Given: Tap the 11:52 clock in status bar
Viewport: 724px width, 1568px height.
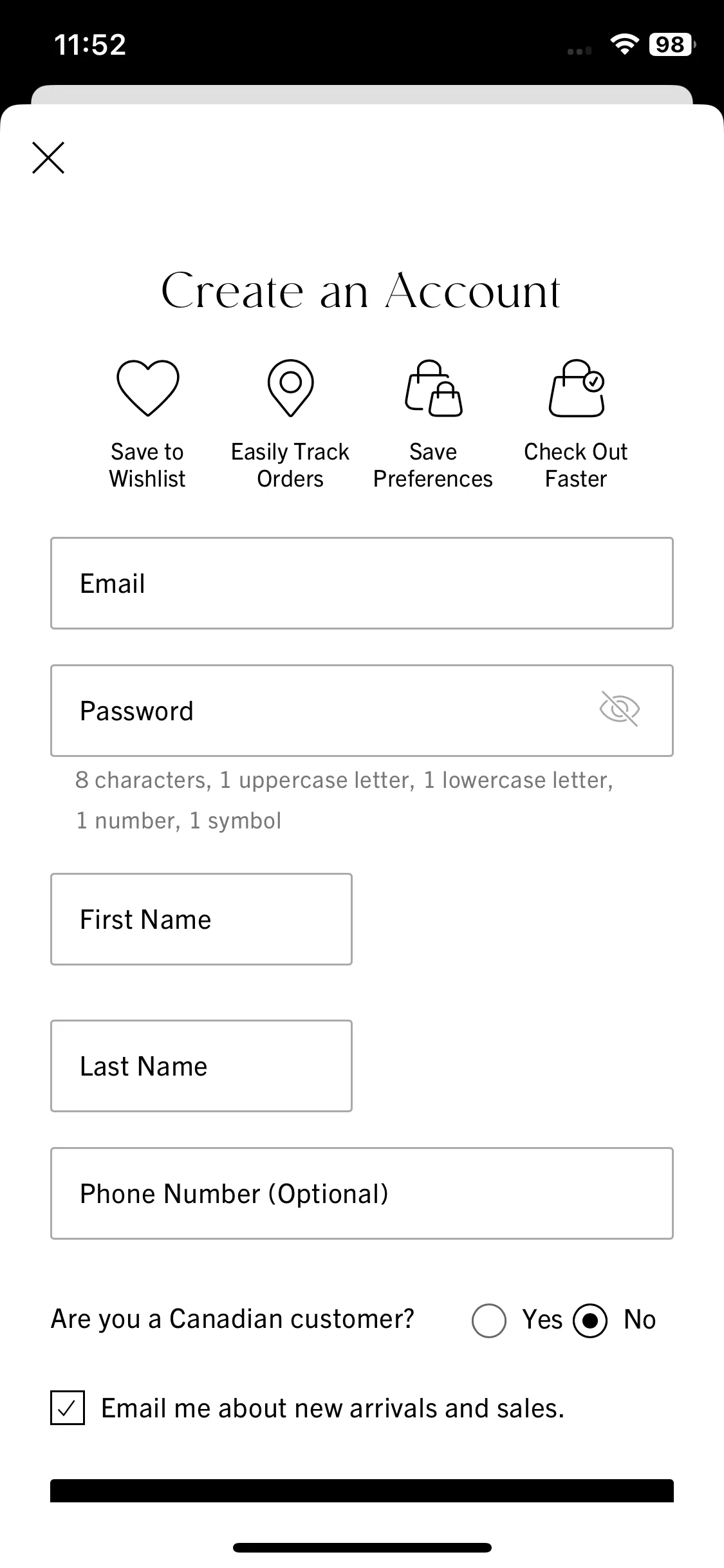Looking at the screenshot, I should click(90, 44).
